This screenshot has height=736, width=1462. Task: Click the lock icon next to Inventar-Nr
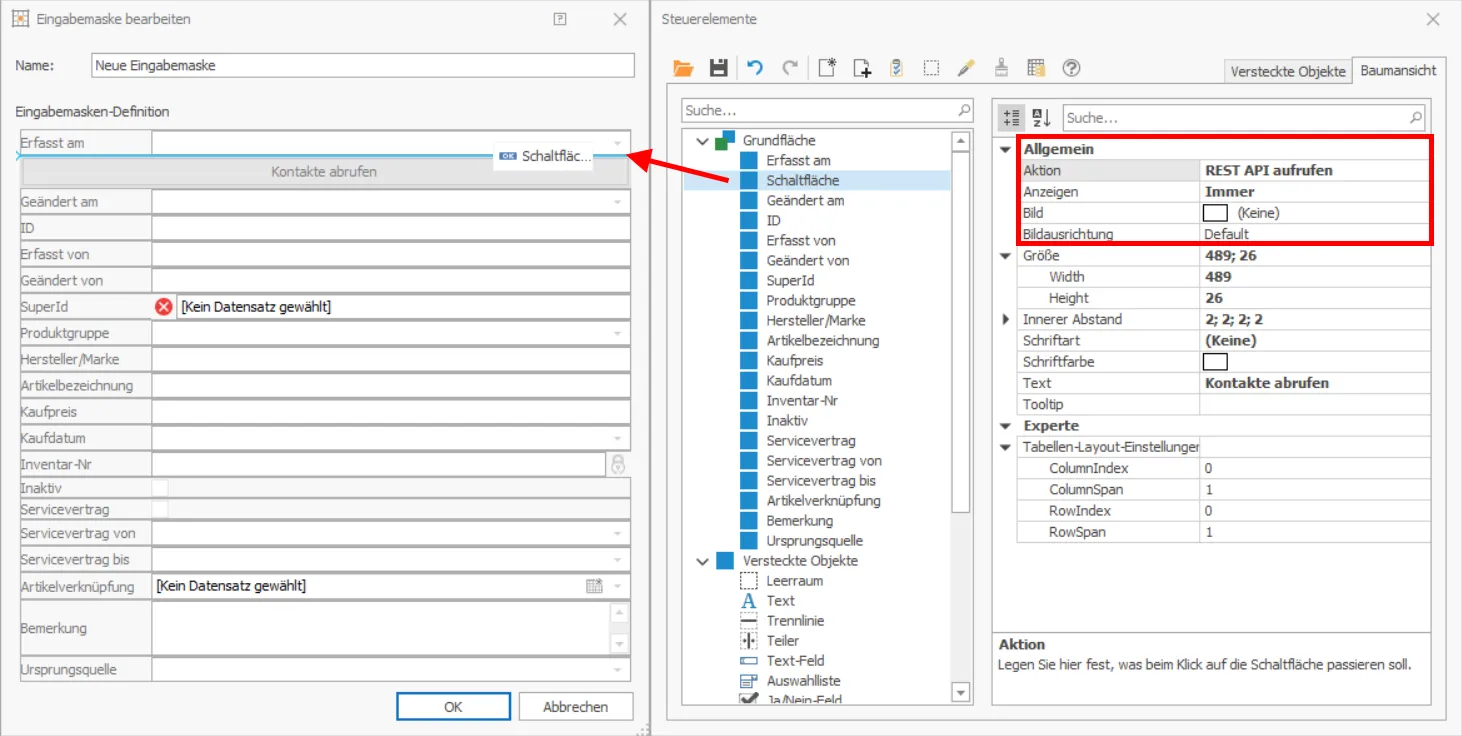tap(618, 464)
